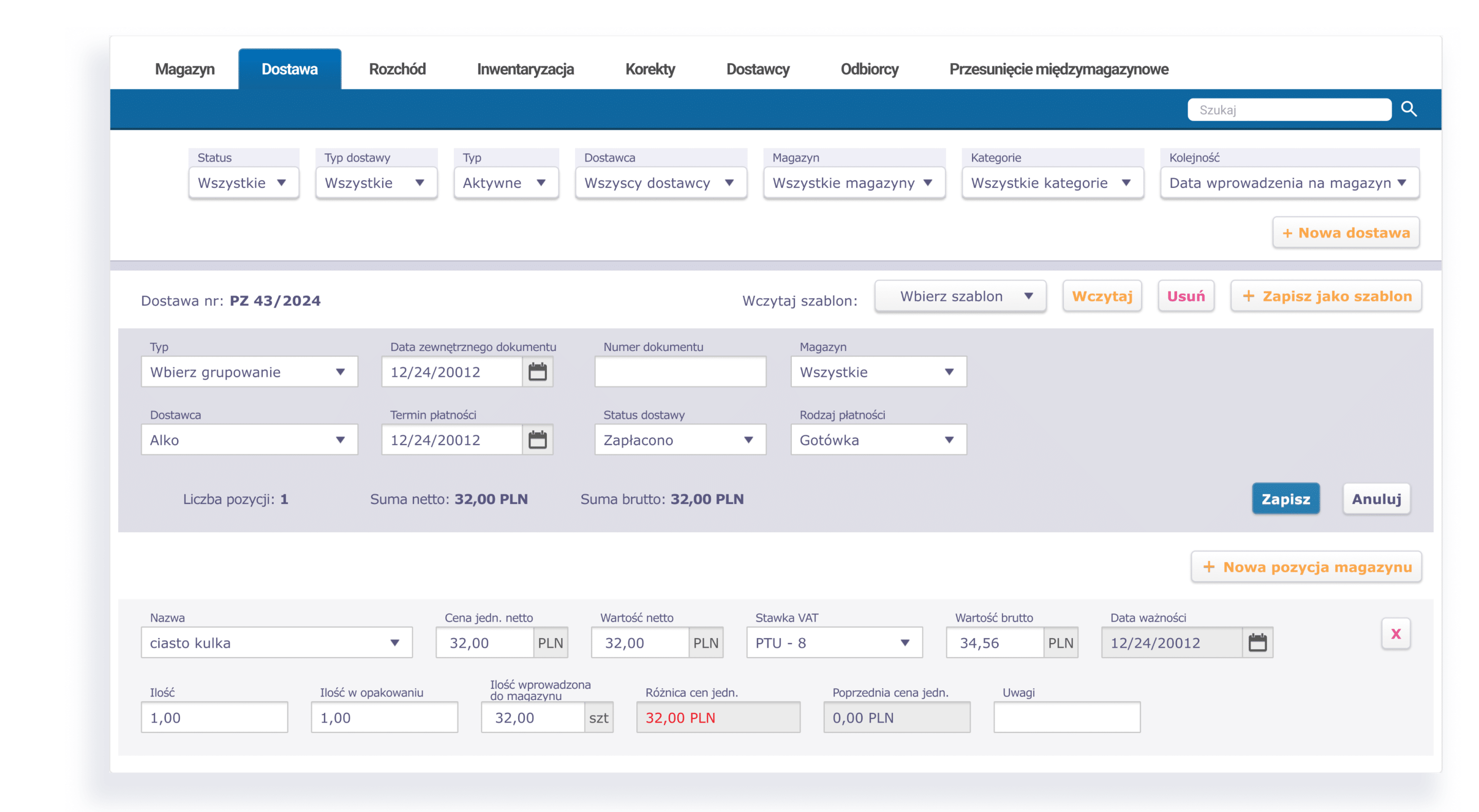Image resolution: width=1479 pixels, height=812 pixels.
Task: Open the Kolejność sorting dropdown
Action: click(1290, 183)
